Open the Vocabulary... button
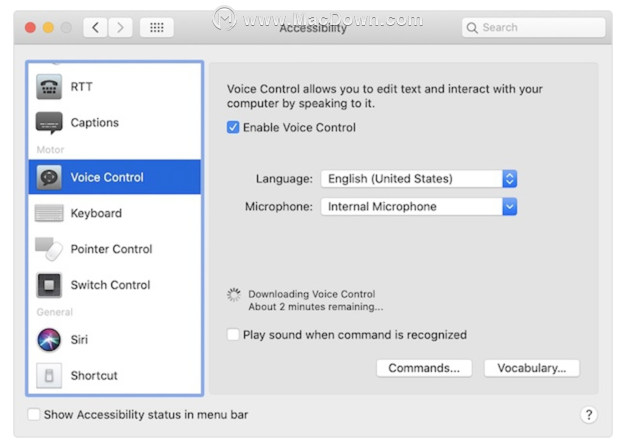The width and height of the screenshot is (636, 447). tap(531, 368)
